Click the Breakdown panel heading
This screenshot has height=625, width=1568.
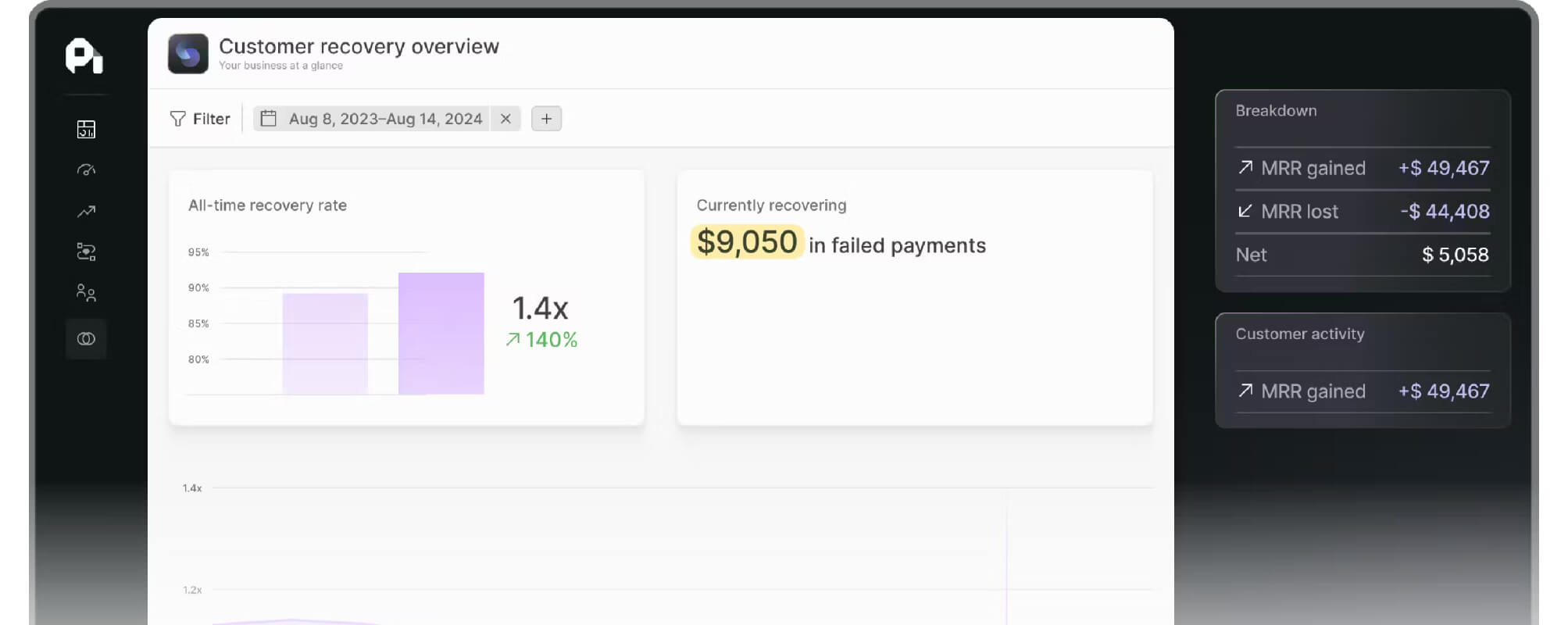tap(1276, 111)
